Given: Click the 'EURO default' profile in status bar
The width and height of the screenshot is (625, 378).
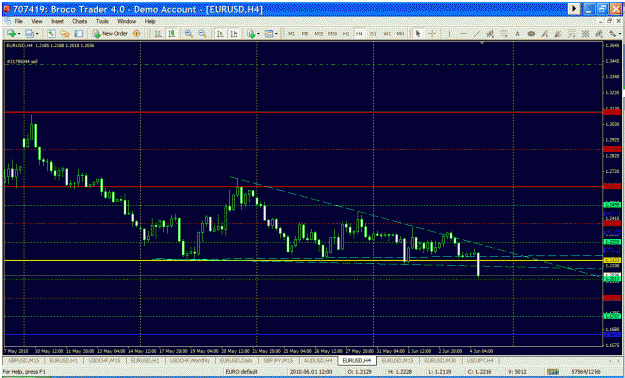Looking at the screenshot, I should (x=243, y=372).
